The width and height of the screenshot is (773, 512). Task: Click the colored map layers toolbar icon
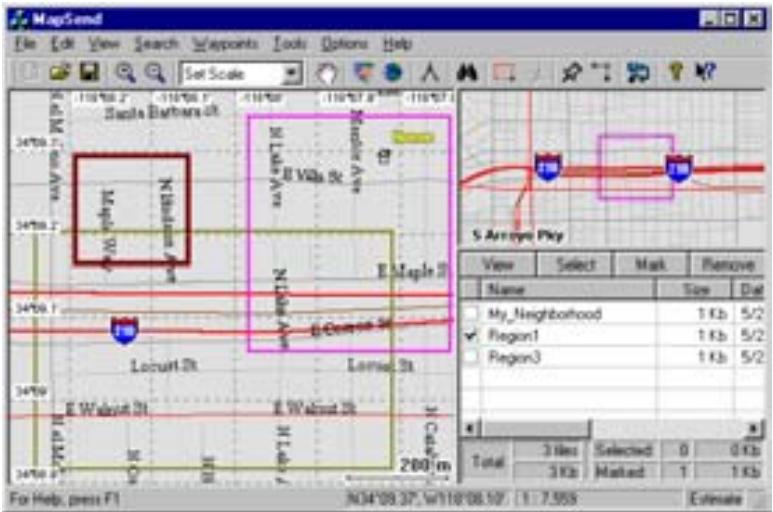[x=364, y=73]
